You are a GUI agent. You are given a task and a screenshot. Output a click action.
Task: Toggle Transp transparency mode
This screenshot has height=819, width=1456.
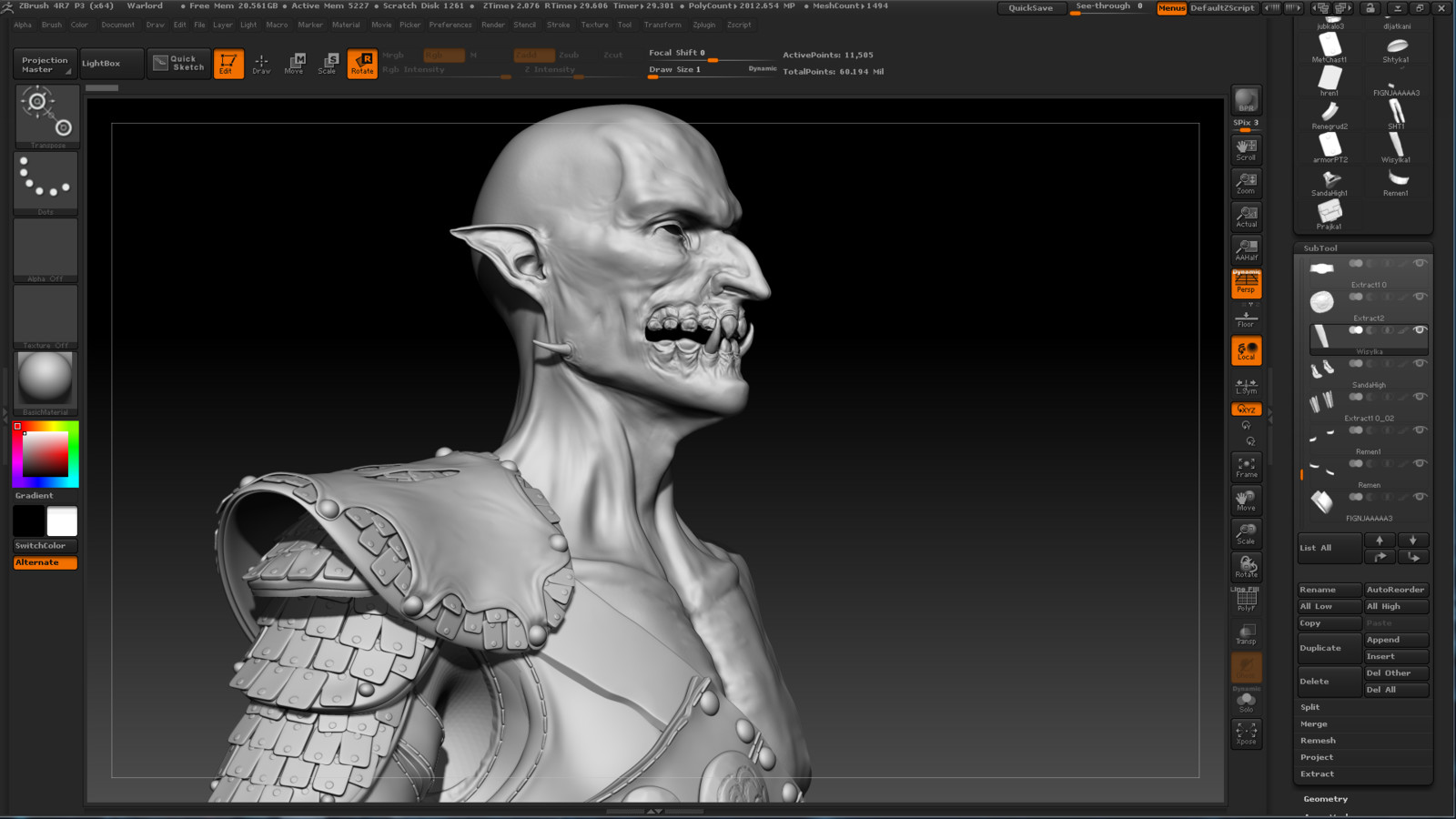[1246, 633]
